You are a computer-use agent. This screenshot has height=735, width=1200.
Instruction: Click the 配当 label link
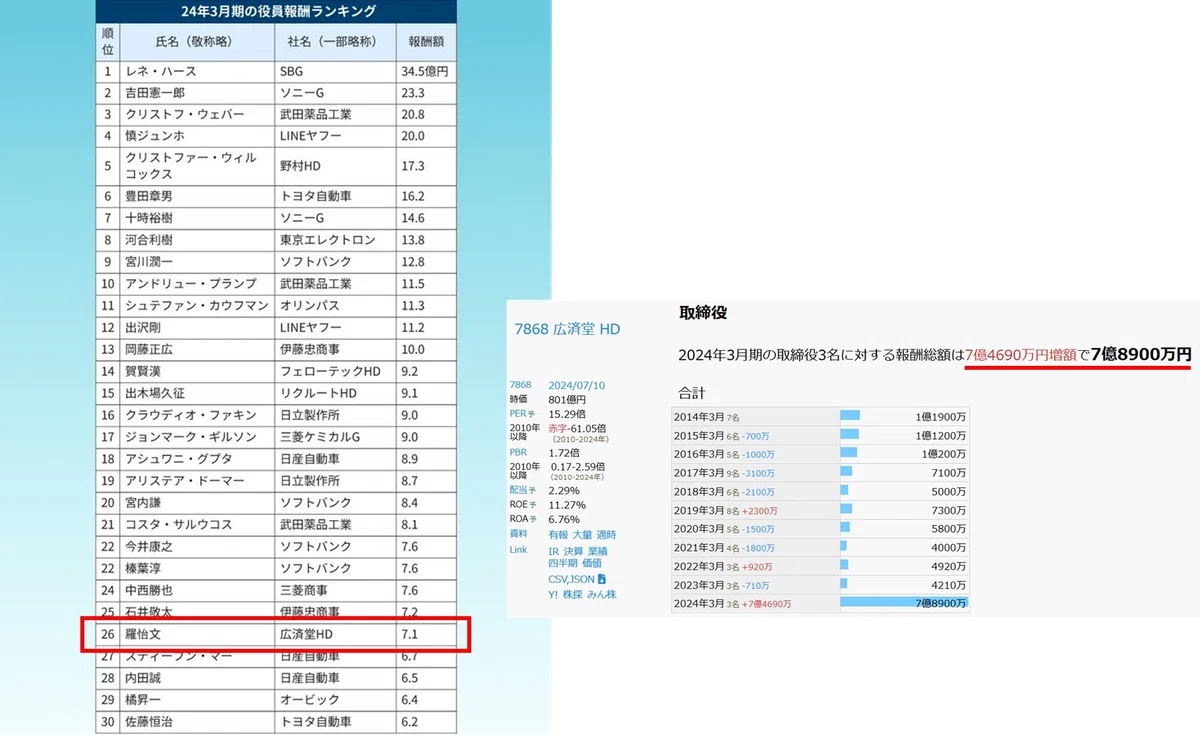click(x=518, y=491)
